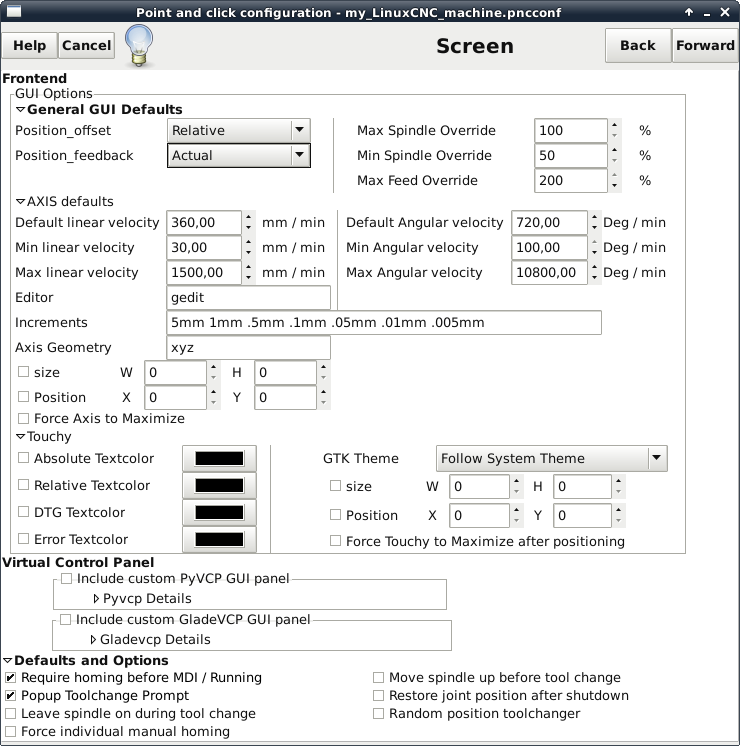Go Forward to the next page
The image size is (740, 746).
(705, 46)
